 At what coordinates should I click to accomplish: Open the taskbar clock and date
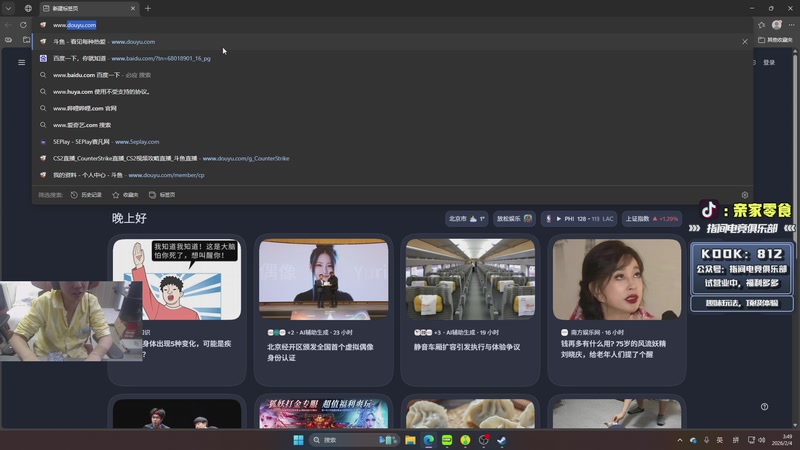(x=782, y=440)
